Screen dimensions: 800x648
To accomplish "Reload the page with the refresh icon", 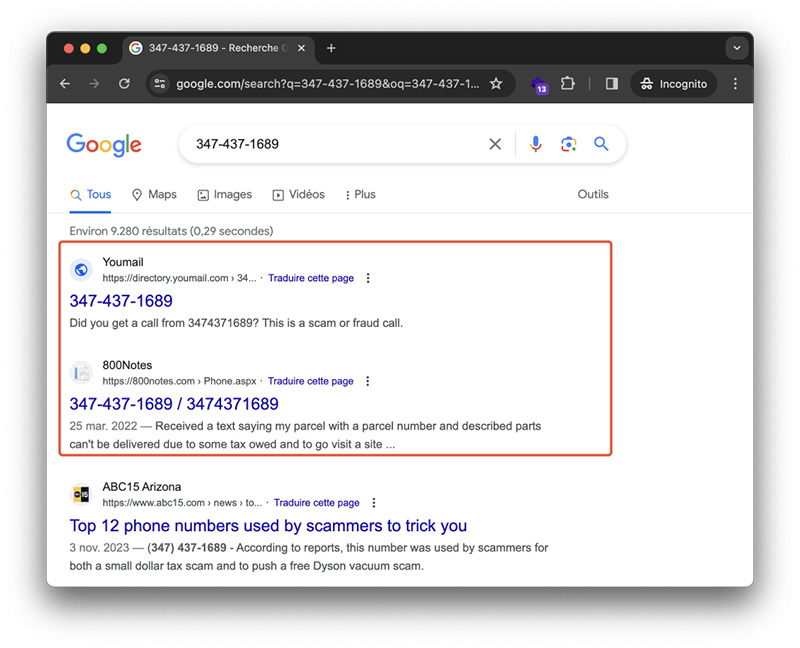I will pyautogui.click(x=124, y=84).
